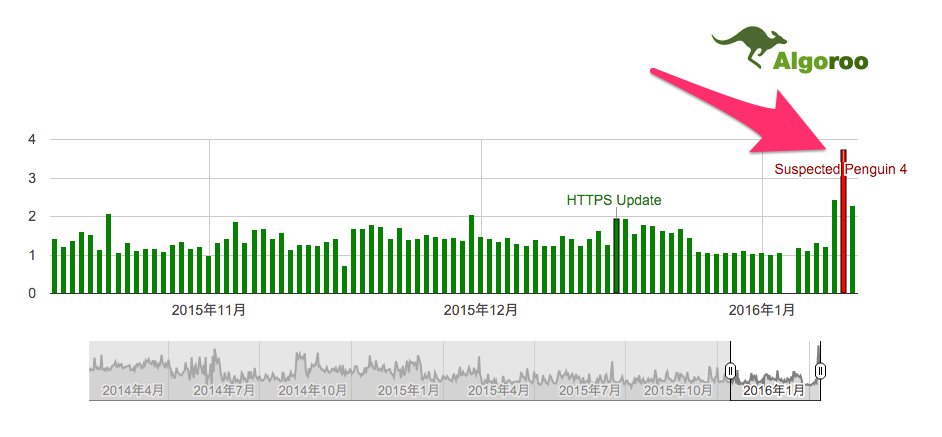
Task: Click the y-axis value 1
Action: click(32, 255)
